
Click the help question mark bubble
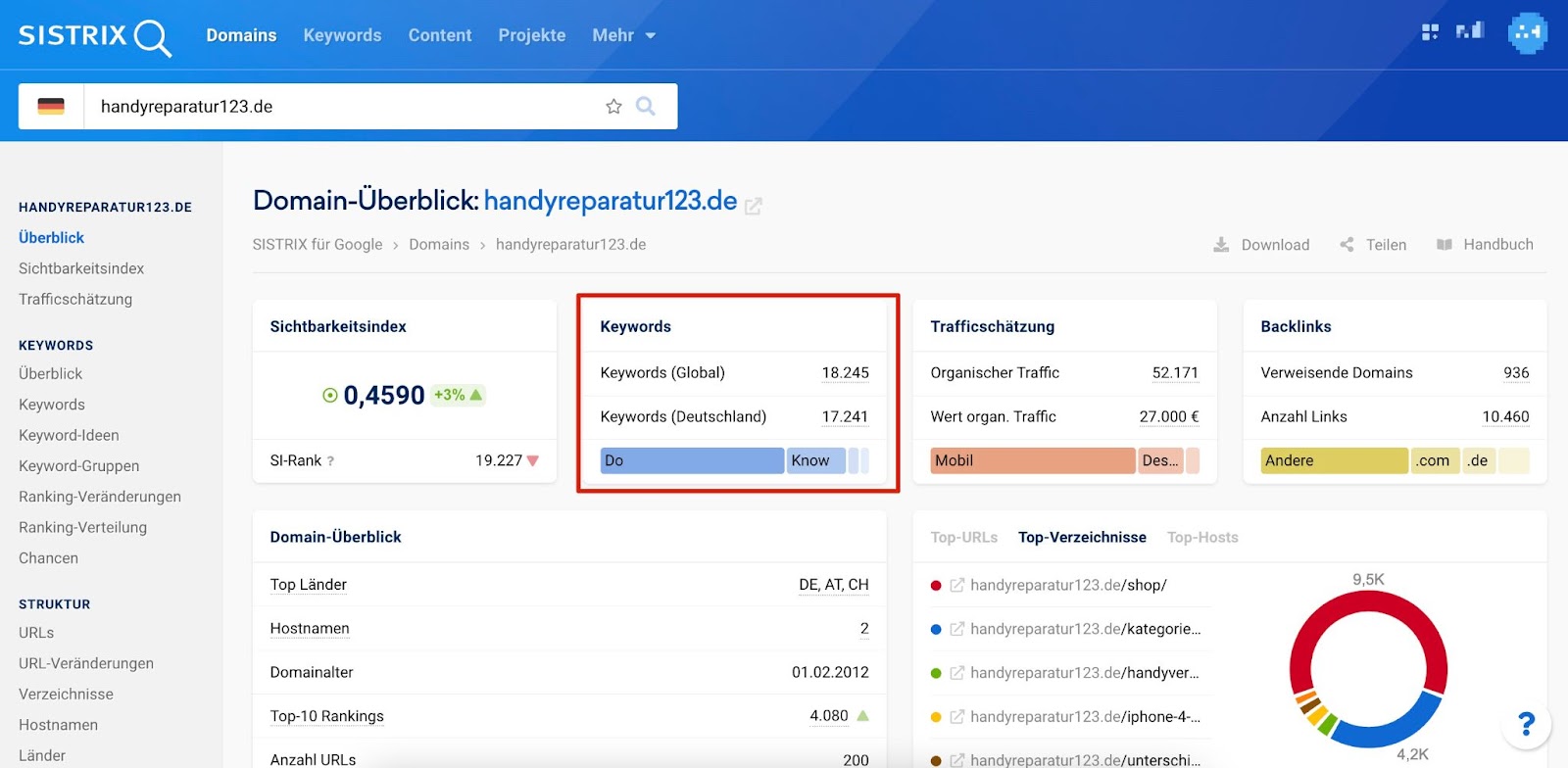pos(1526,725)
